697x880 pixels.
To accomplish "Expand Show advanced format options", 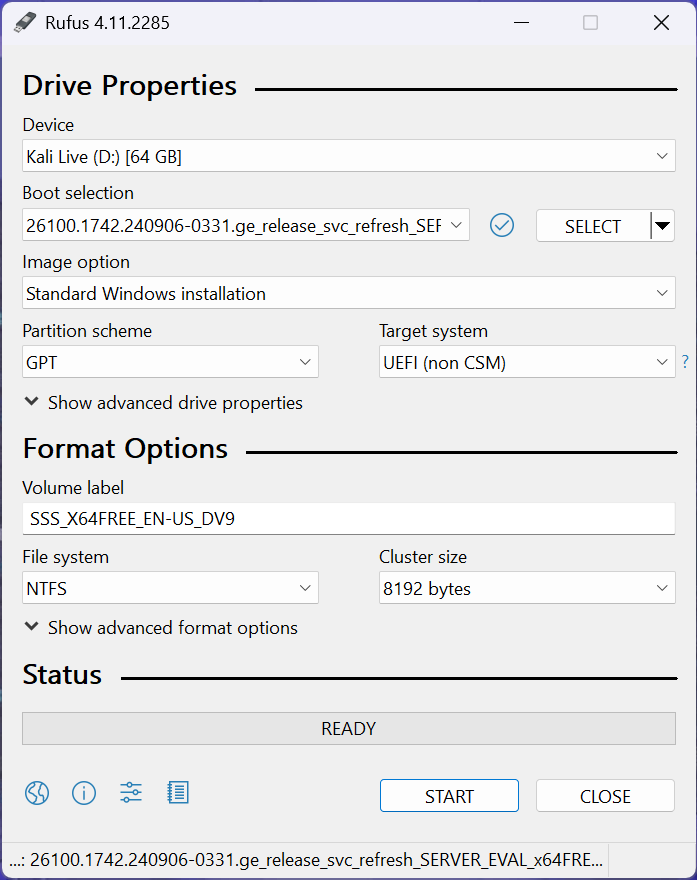I will pos(161,628).
